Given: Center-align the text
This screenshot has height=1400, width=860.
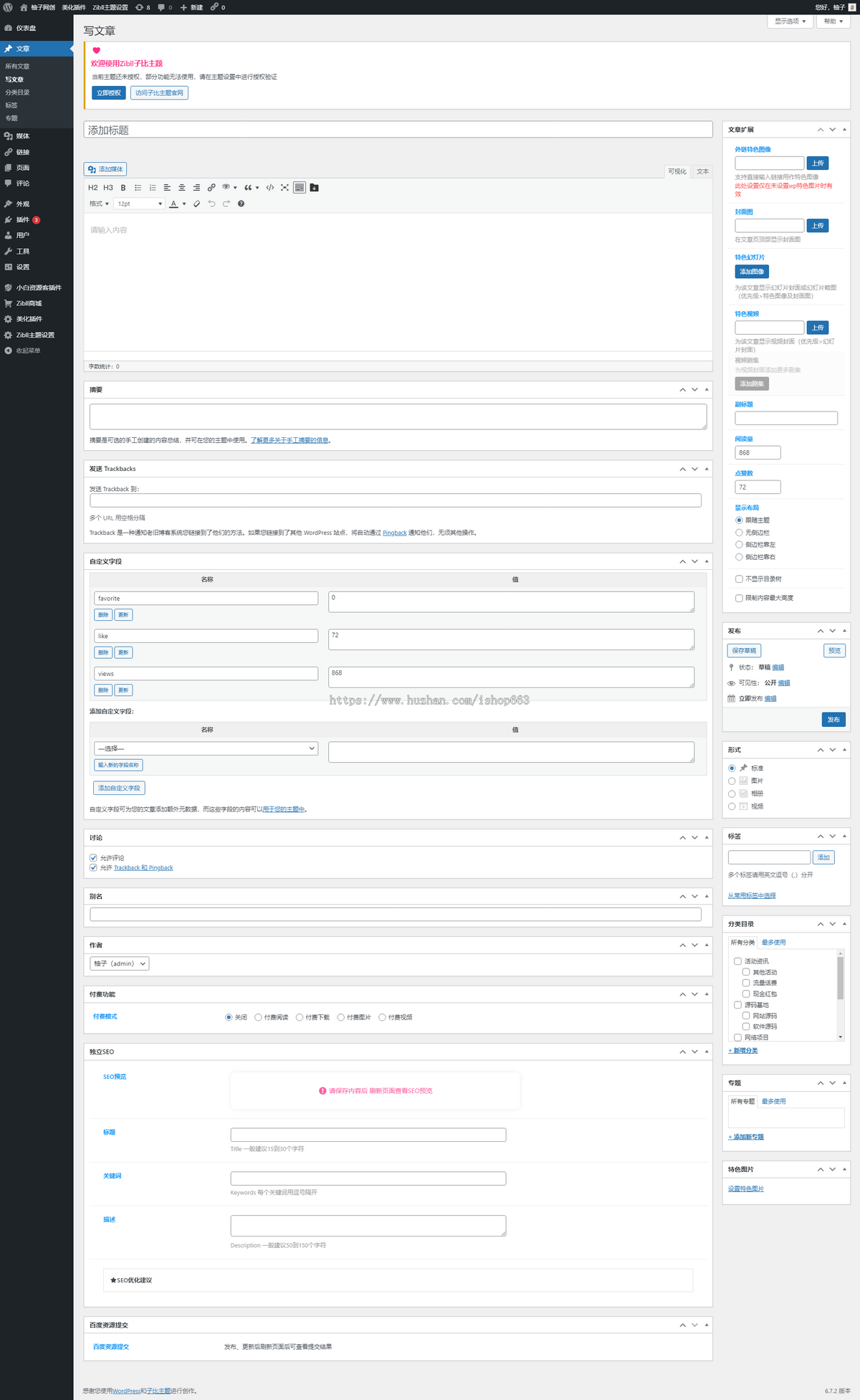Looking at the screenshot, I should click(x=182, y=188).
